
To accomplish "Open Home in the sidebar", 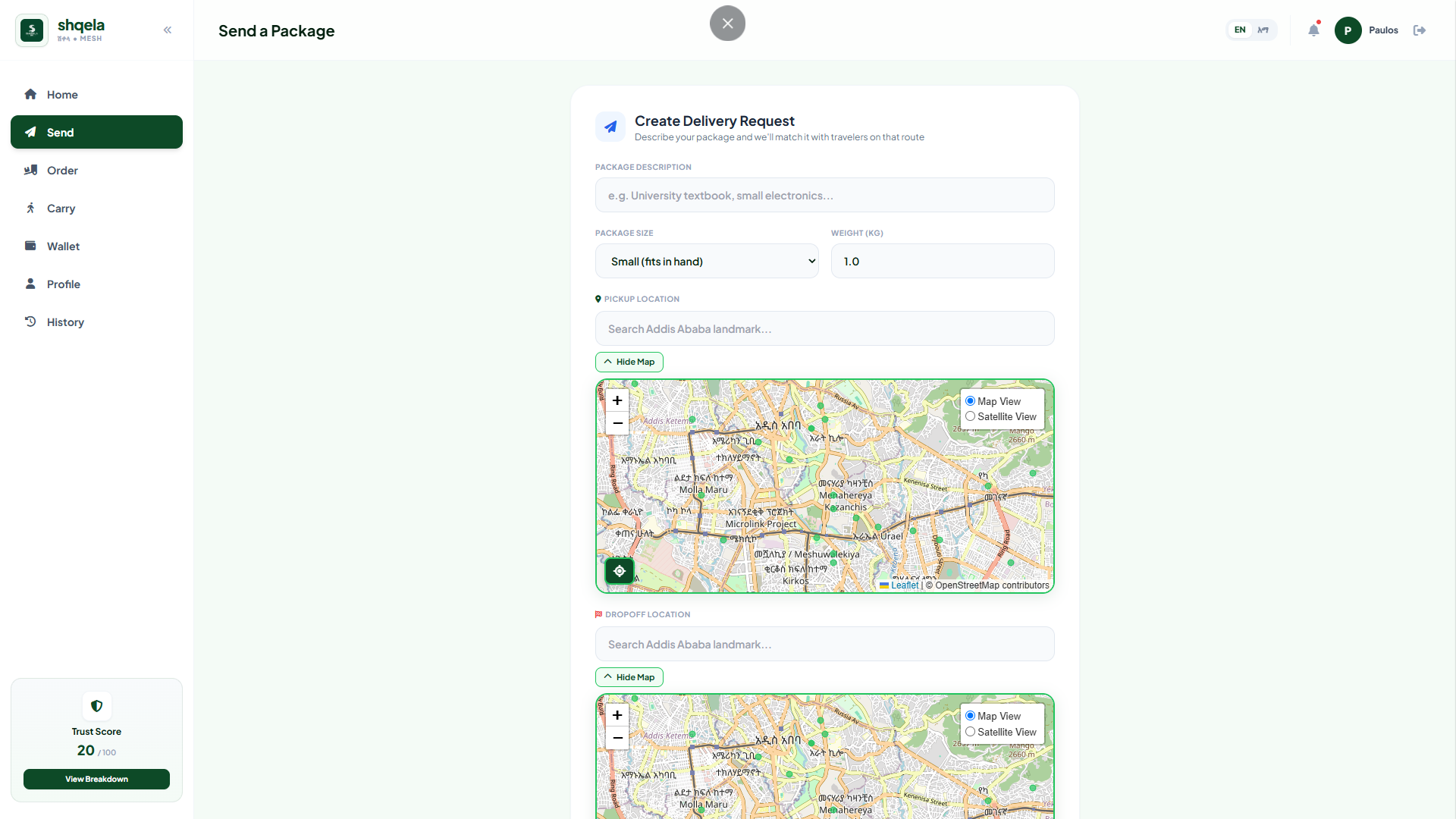I will 96,95.
